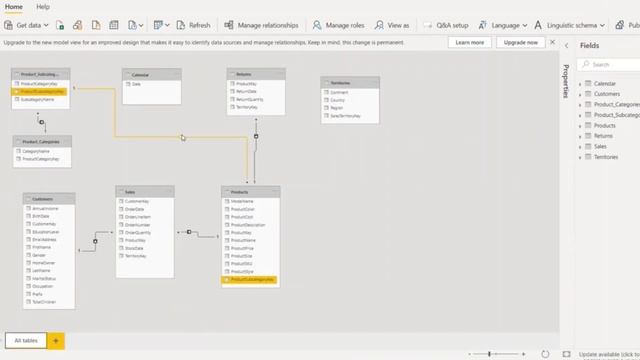640x360 pixels.
Task: Click the Sales to Products relationship marker
Action: (189, 232)
